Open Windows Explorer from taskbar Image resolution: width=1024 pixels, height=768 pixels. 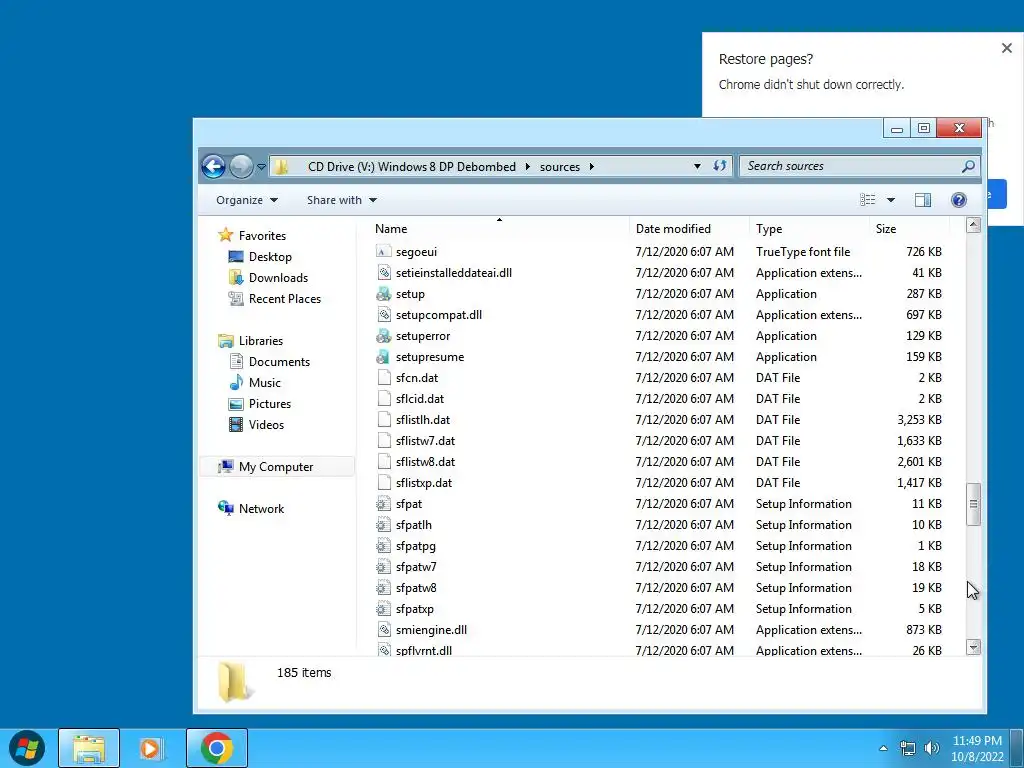89,748
